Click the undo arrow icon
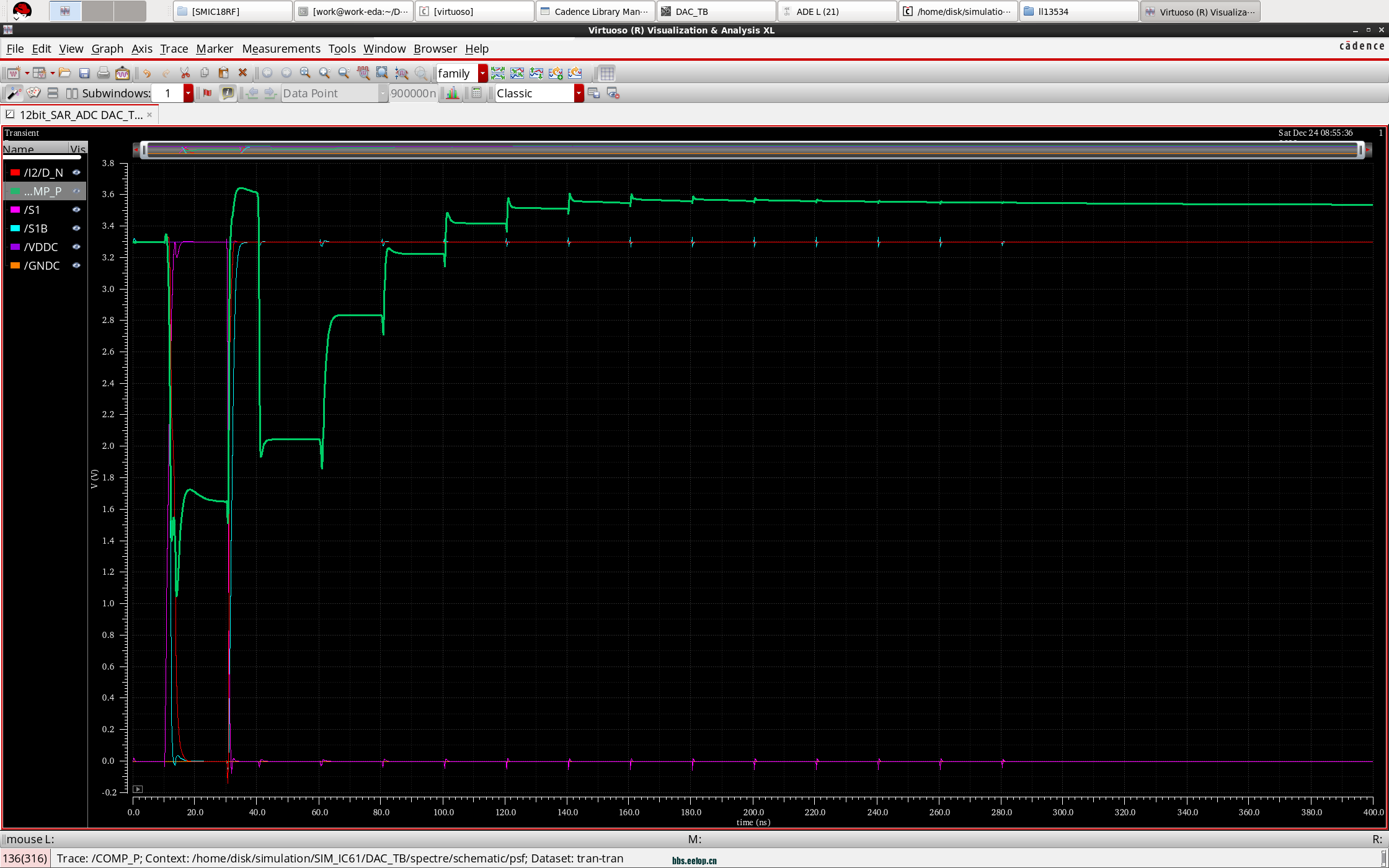This screenshot has height=868, width=1389. tap(147, 73)
